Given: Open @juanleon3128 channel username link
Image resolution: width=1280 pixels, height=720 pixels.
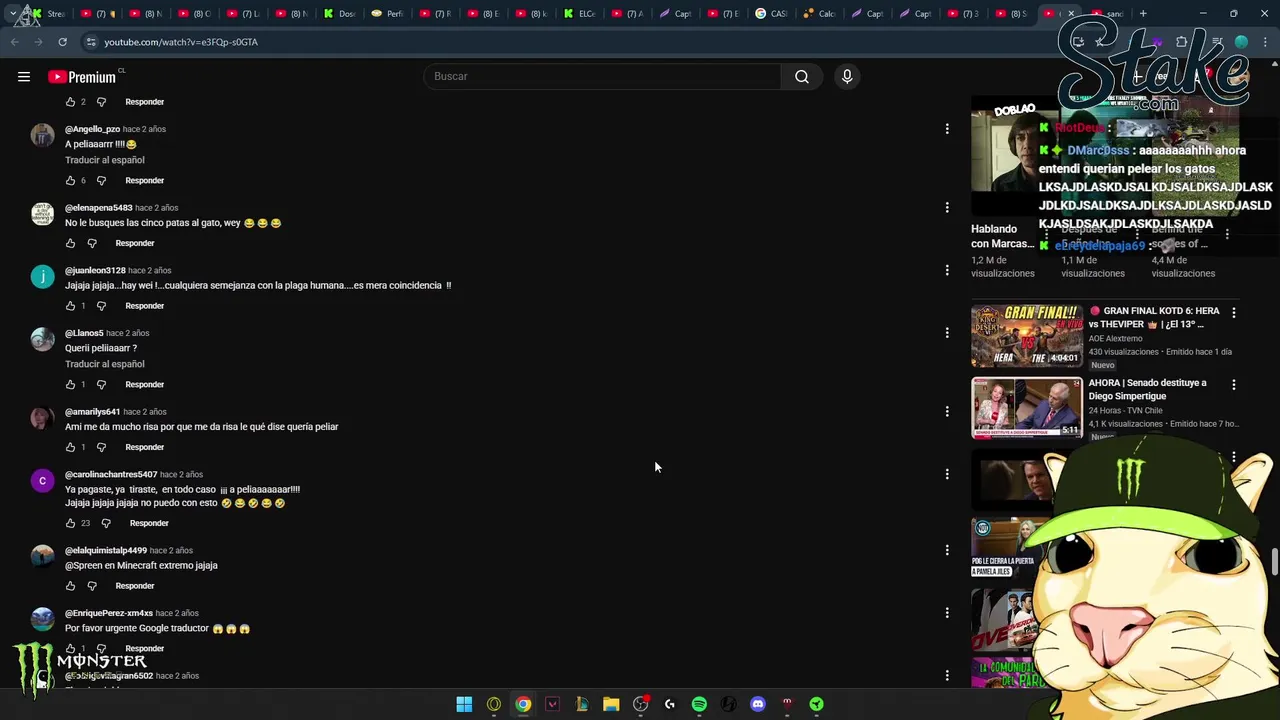Looking at the screenshot, I should click(95, 270).
